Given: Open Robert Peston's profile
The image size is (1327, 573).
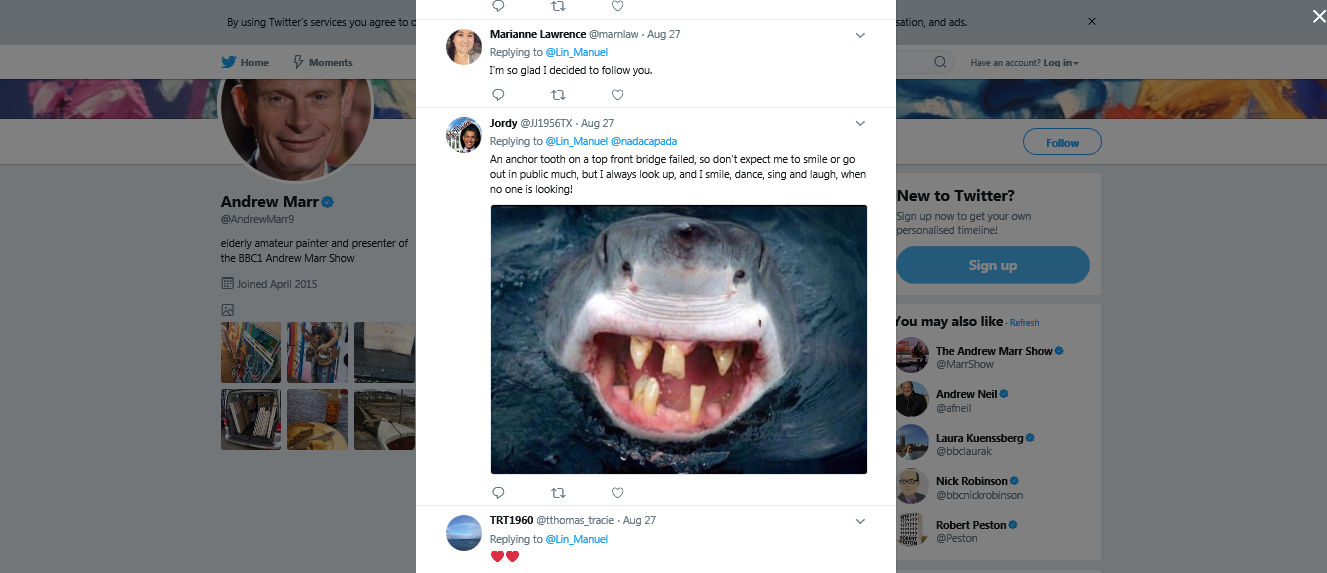Looking at the screenshot, I should [x=970, y=525].
